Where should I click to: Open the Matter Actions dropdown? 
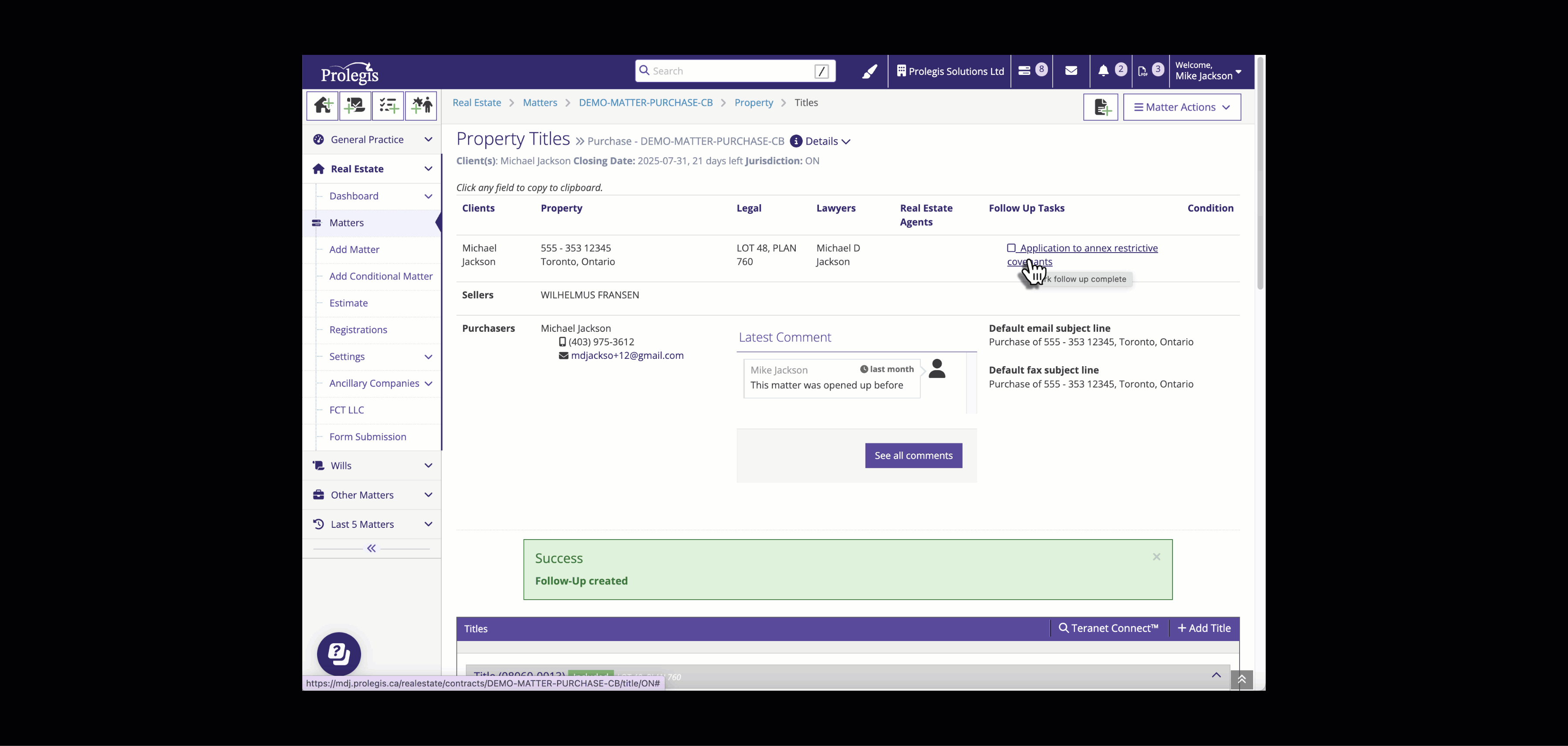pos(1182,107)
